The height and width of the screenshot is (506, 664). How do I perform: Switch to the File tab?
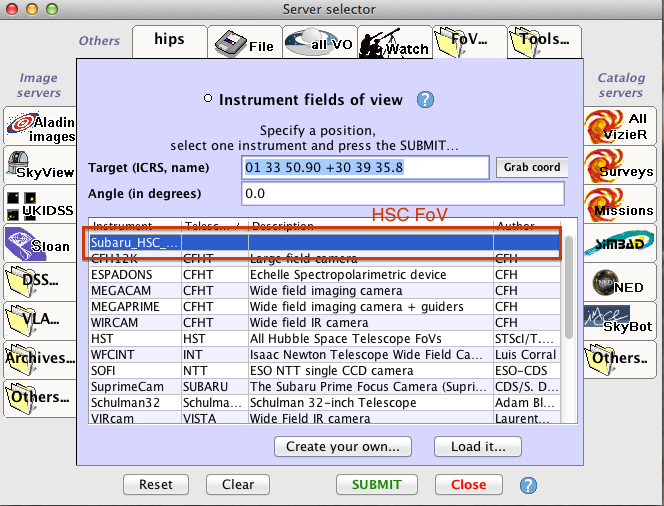pos(244,43)
